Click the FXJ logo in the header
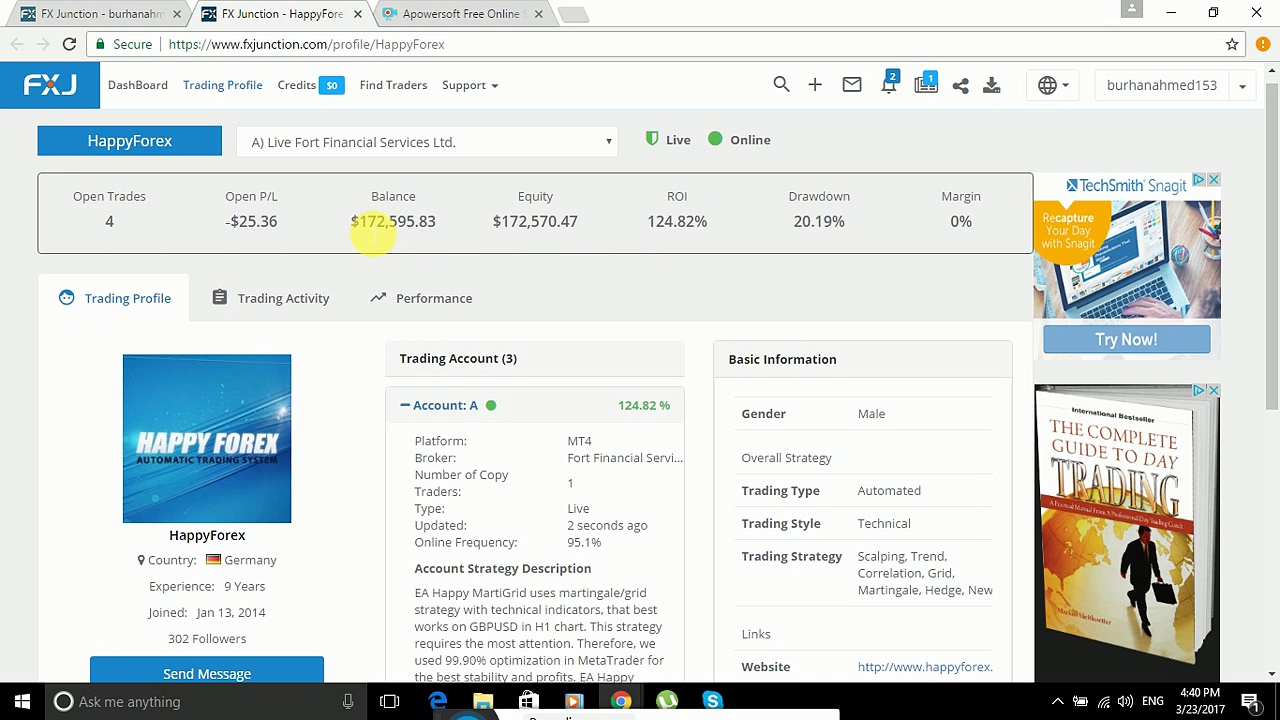The width and height of the screenshot is (1280, 720). tap(50, 85)
